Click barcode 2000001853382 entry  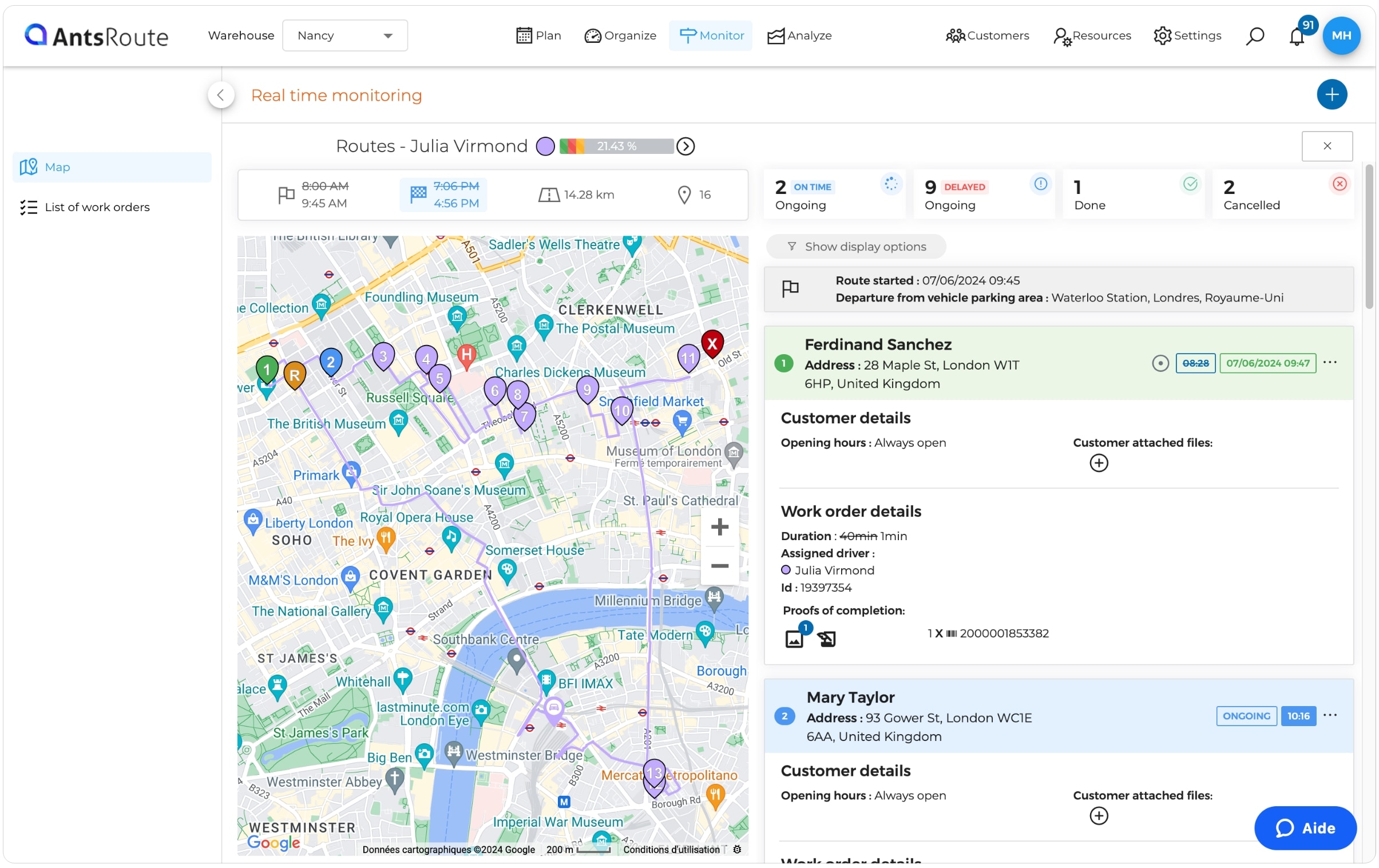coord(987,634)
